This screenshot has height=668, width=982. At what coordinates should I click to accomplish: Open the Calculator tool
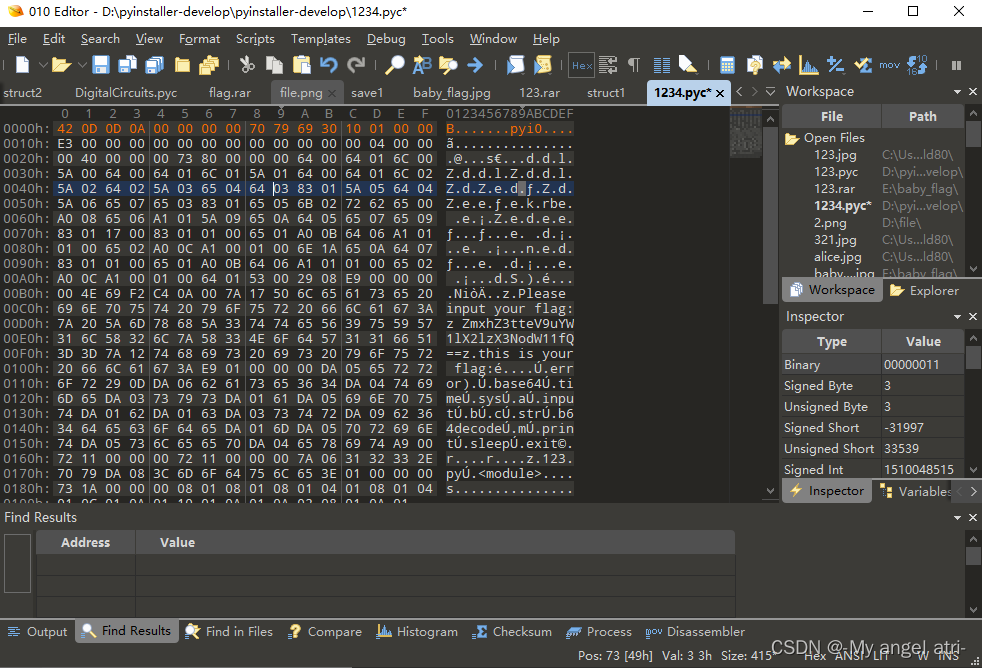[727, 64]
